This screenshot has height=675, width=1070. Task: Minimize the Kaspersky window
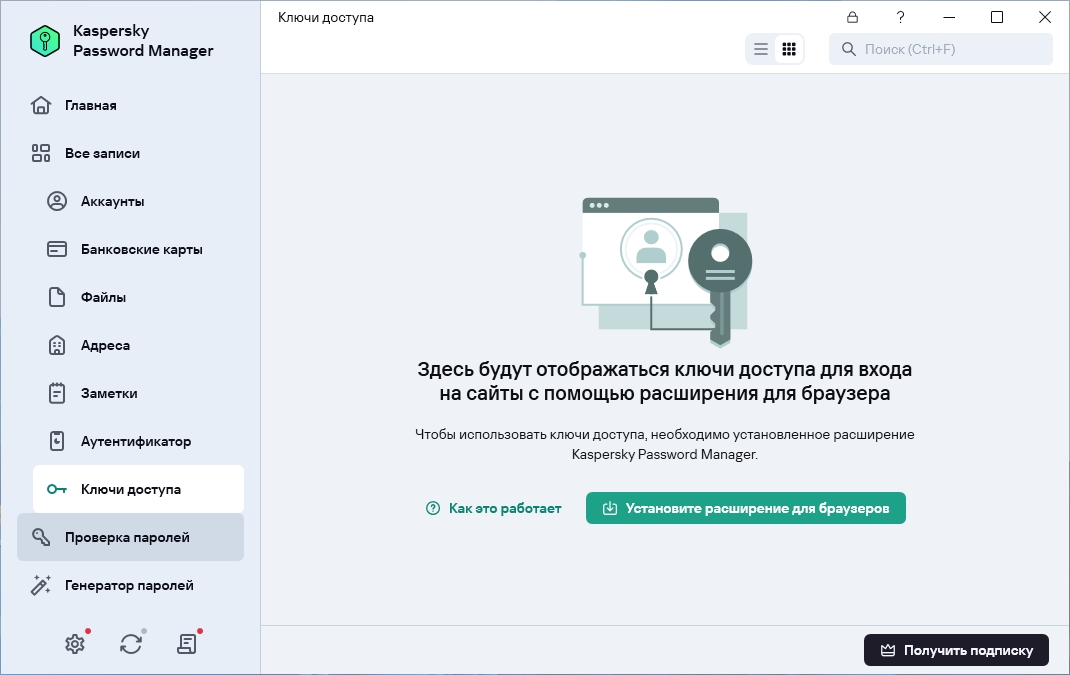[949, 17]
